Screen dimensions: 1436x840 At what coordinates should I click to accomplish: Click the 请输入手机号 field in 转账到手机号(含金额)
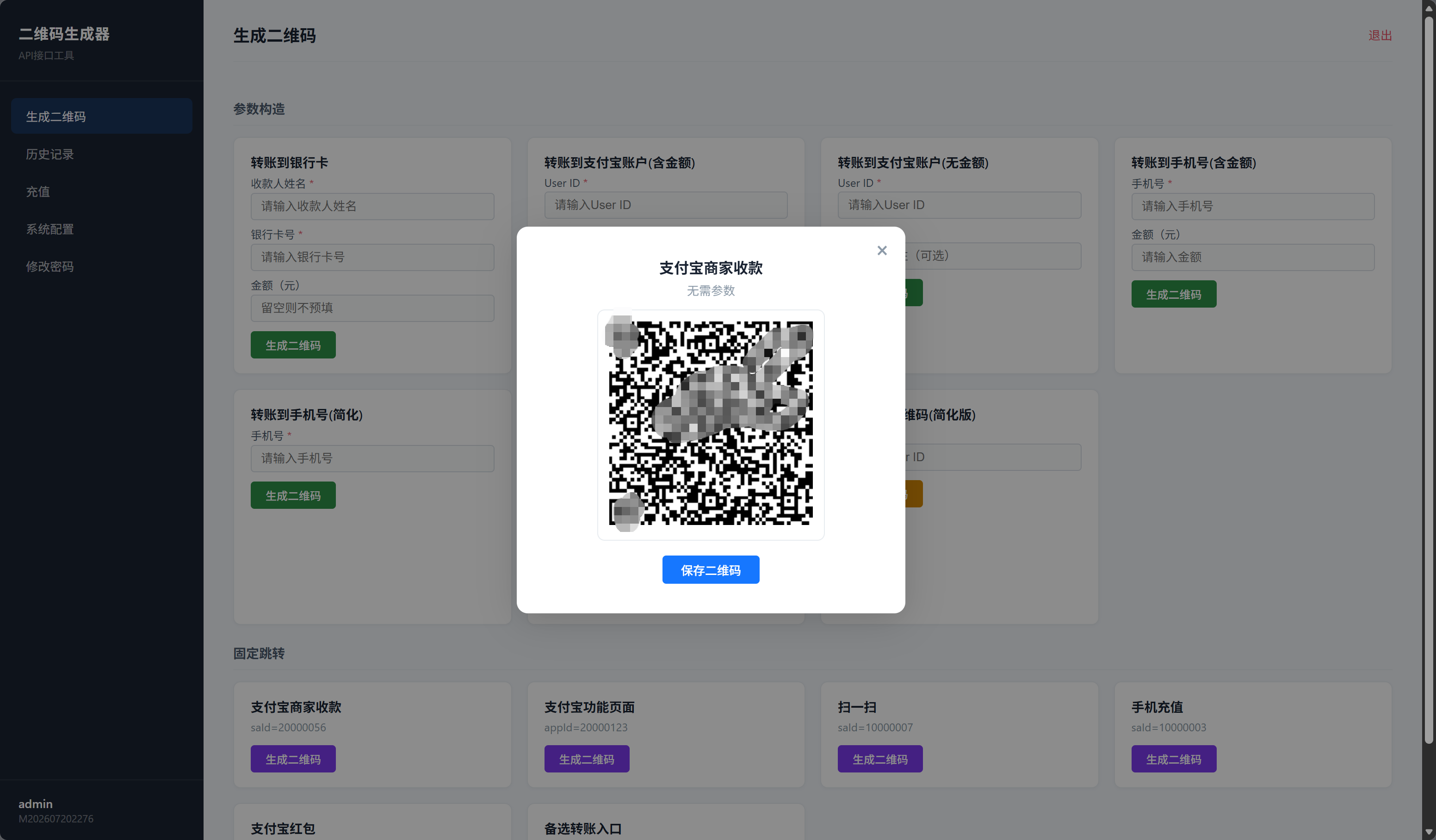coord(1252,206)
